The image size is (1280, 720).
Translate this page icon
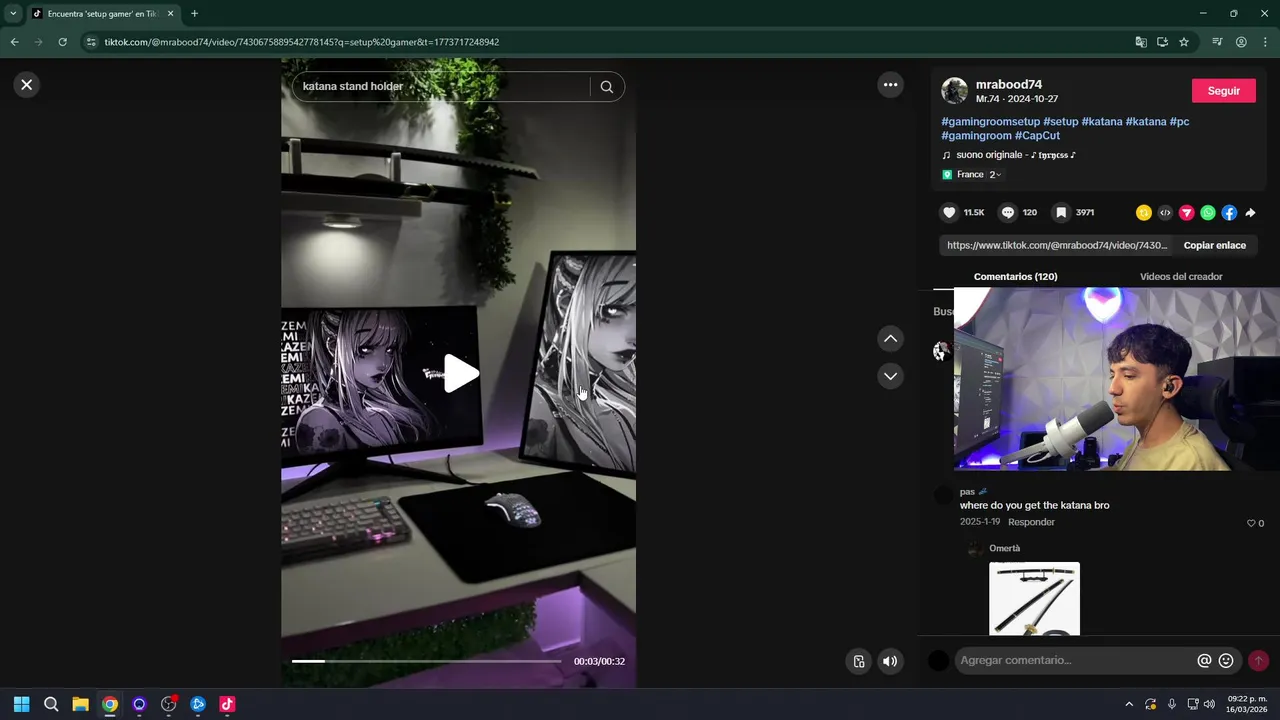pyautogui.click(x=1141, y=42)
